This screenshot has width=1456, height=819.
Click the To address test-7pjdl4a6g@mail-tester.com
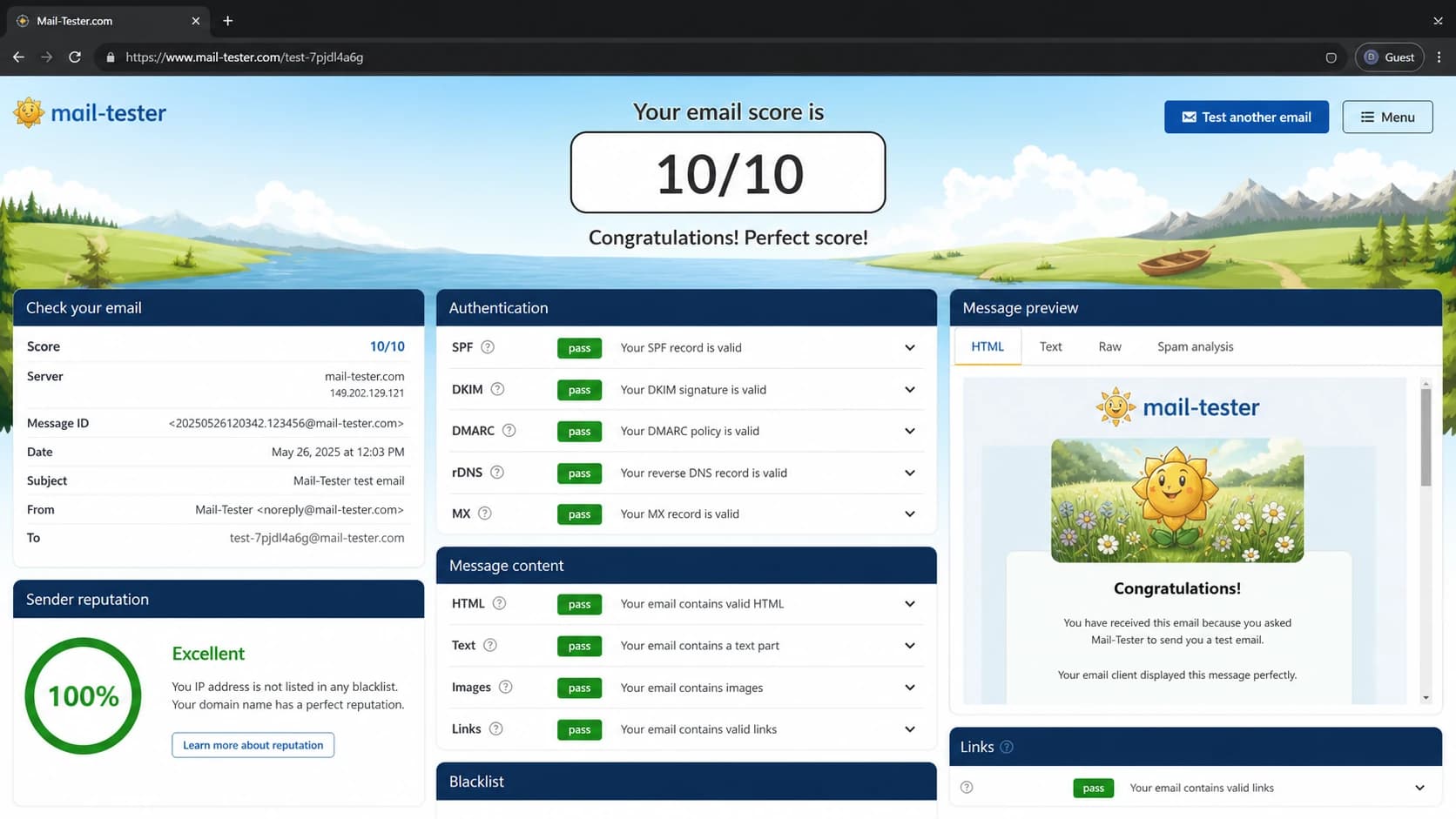click(x=317, y=538)
